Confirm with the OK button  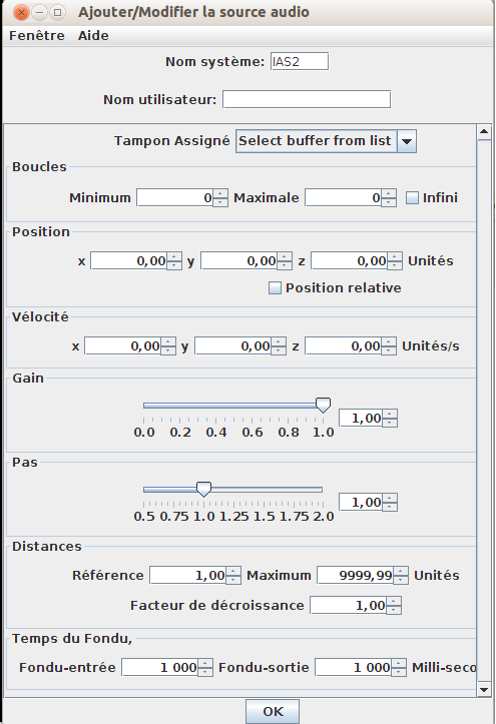[272, 711]
